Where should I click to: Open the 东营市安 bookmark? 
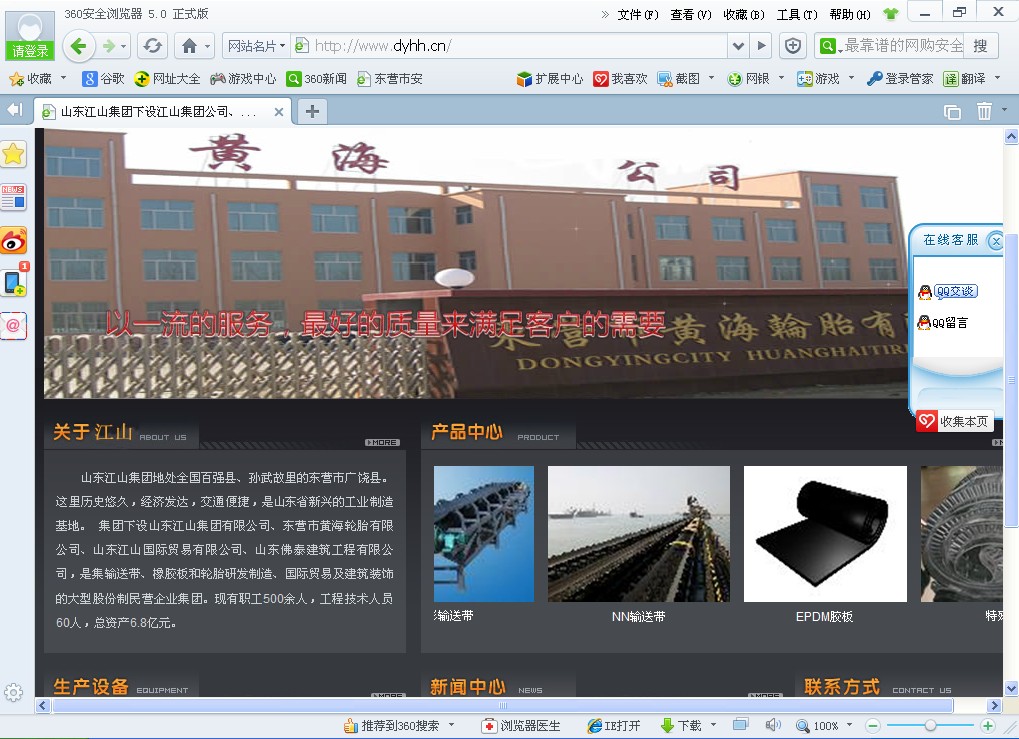pyautogui.click(x=390, y=79)
